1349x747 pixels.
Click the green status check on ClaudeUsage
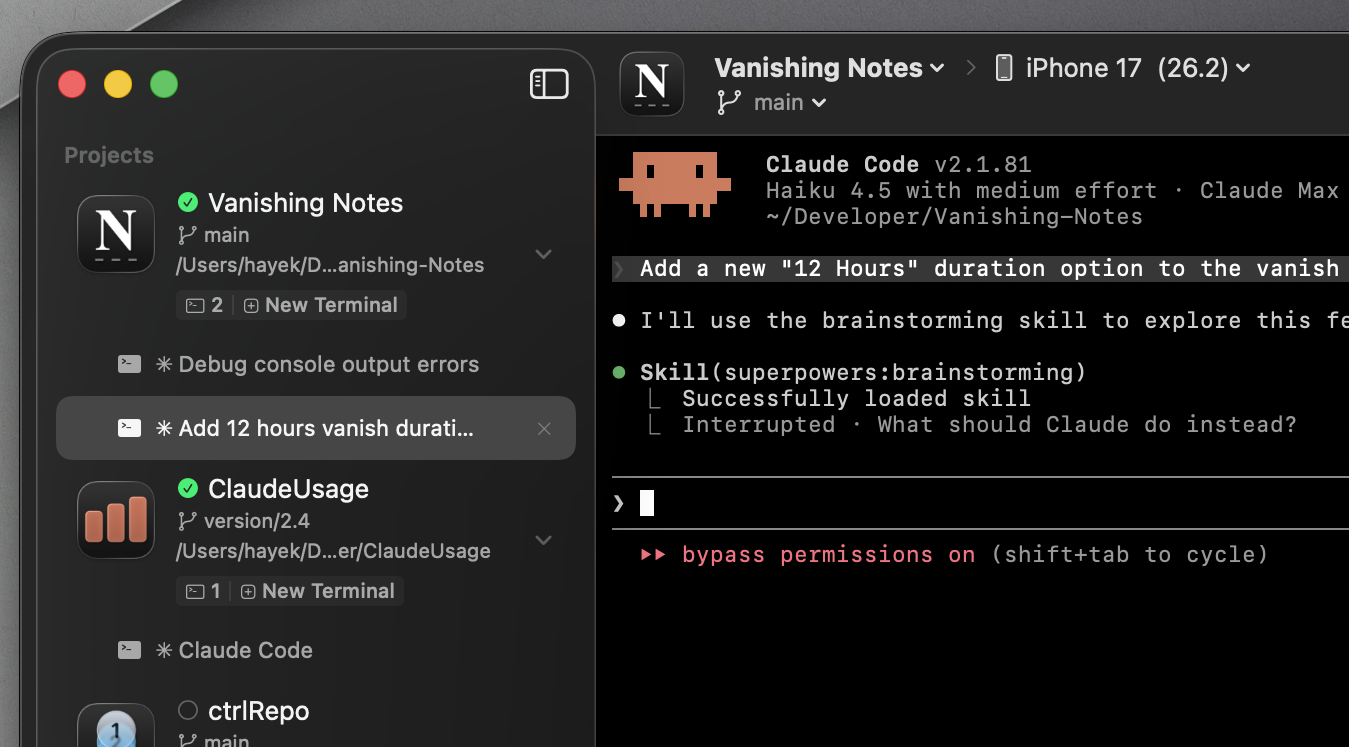point(188,488)
